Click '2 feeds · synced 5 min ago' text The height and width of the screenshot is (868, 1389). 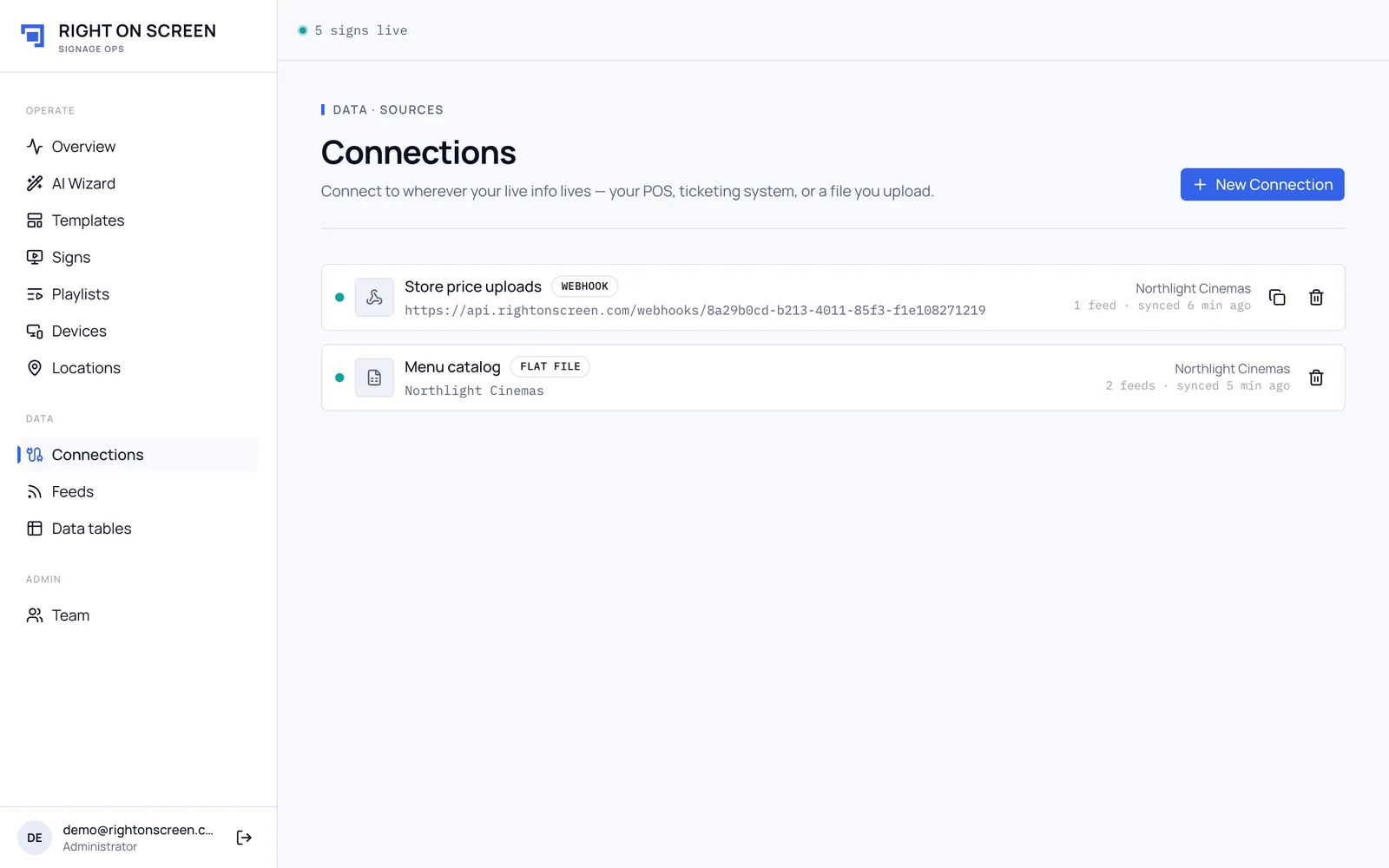pos(1198,385)
